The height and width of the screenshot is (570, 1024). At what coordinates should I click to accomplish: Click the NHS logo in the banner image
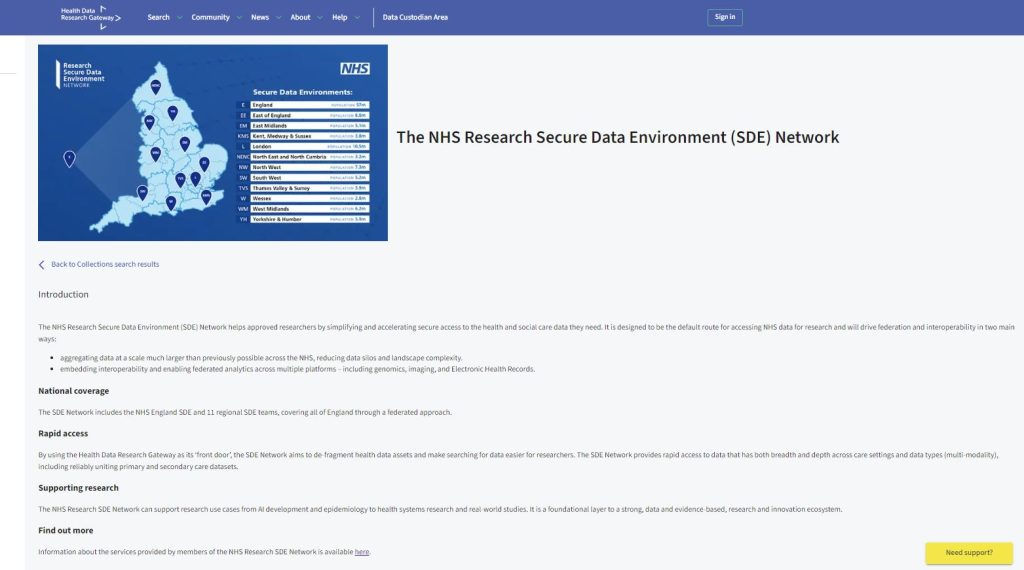pyautogui.click(x=355, y=69)
